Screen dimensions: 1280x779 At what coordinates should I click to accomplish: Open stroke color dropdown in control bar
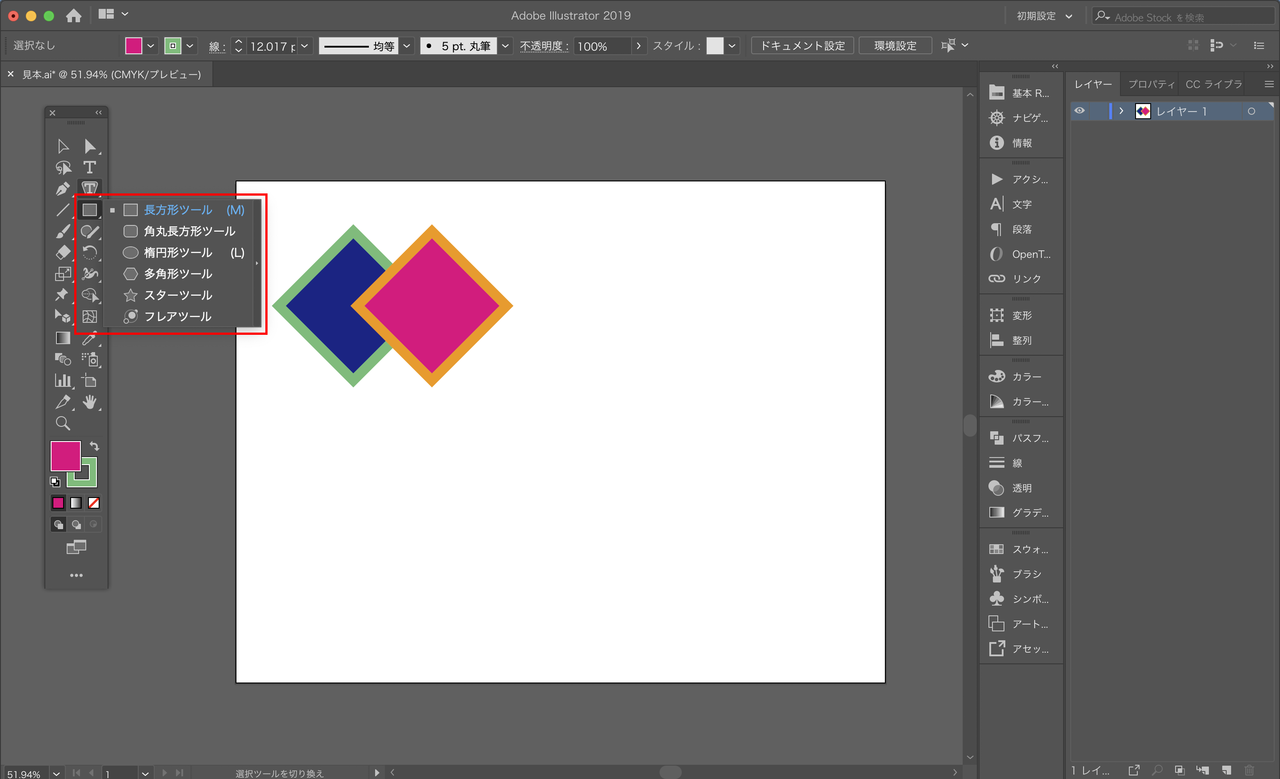[x=192, y=46]
